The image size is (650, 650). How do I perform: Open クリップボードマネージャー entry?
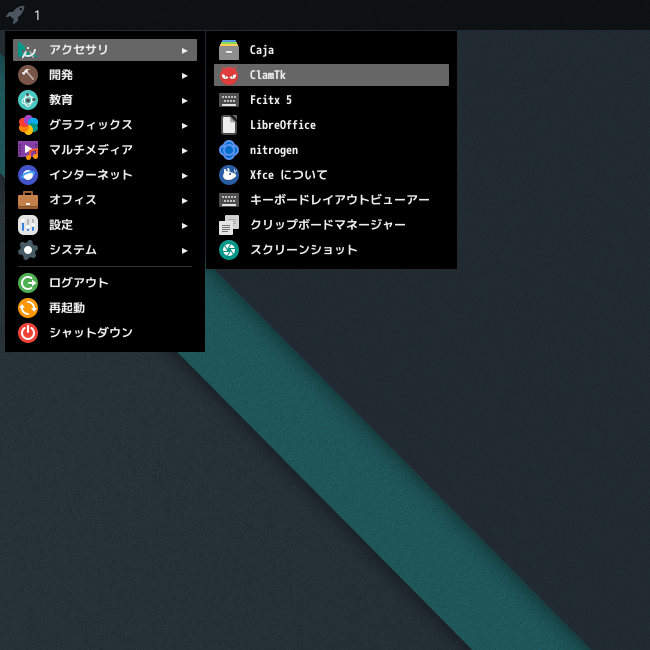coord(331,225)
